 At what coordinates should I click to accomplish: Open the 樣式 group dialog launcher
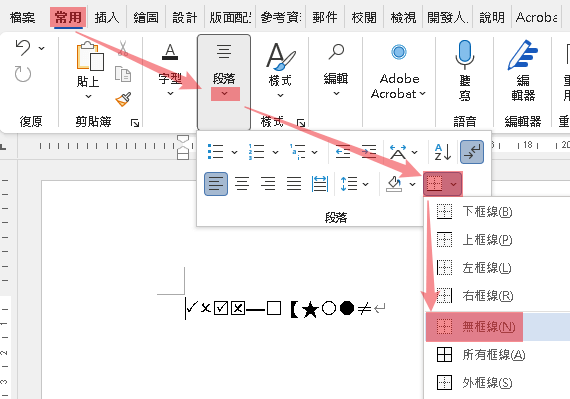coord(301,123)
